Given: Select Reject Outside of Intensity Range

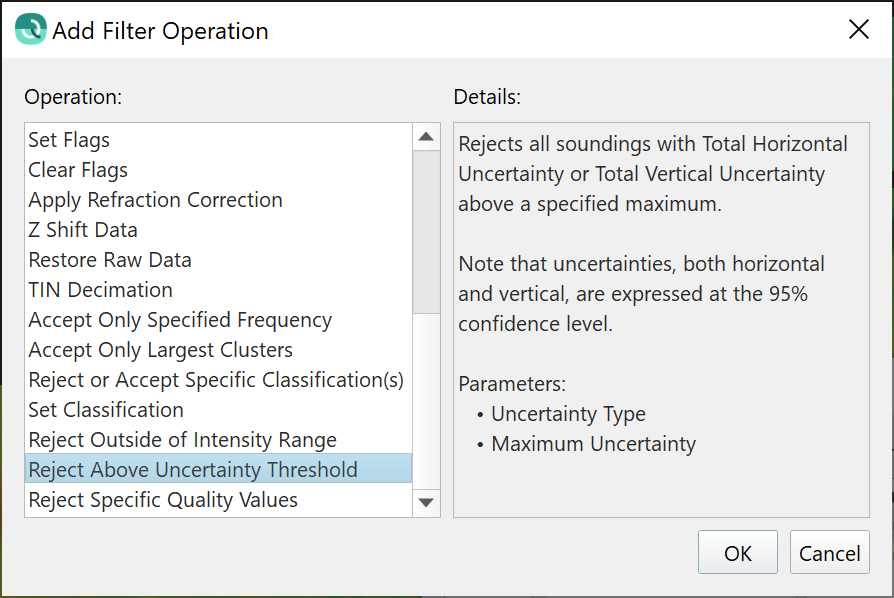Looking at the screenshot, I should [x=182, y=440].
